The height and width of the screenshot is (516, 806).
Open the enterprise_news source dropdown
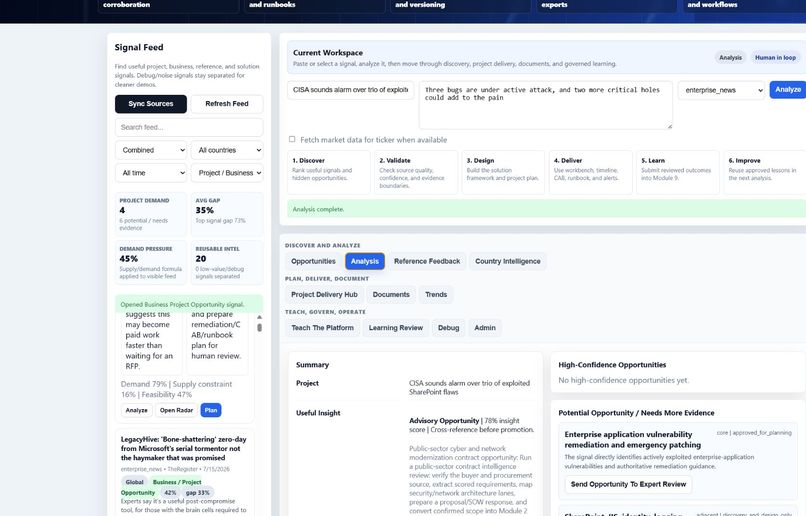(x=721, y=90)
